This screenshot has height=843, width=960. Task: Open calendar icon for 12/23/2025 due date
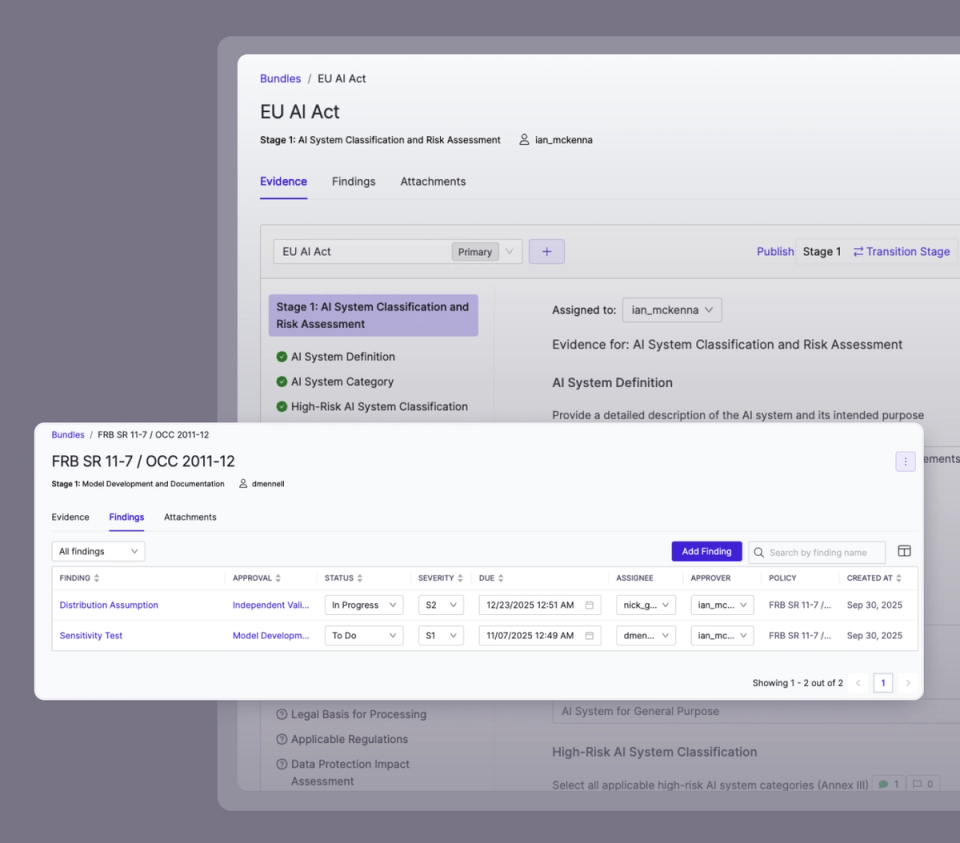[x=589, y=605]
